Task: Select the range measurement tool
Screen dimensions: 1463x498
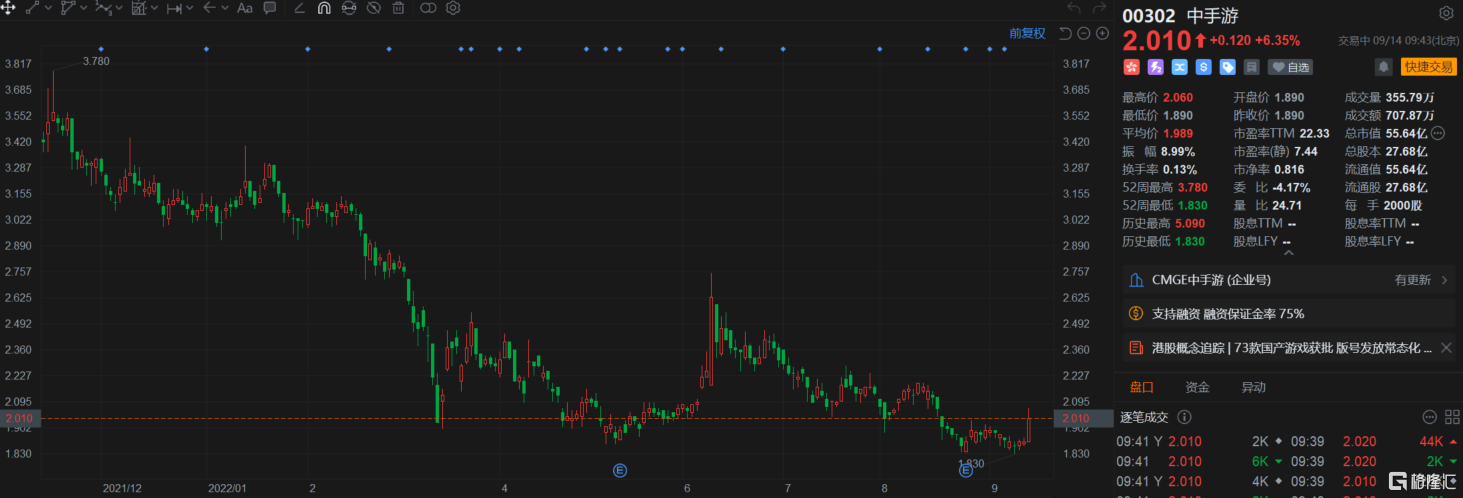Action: (x=174, y=8)
